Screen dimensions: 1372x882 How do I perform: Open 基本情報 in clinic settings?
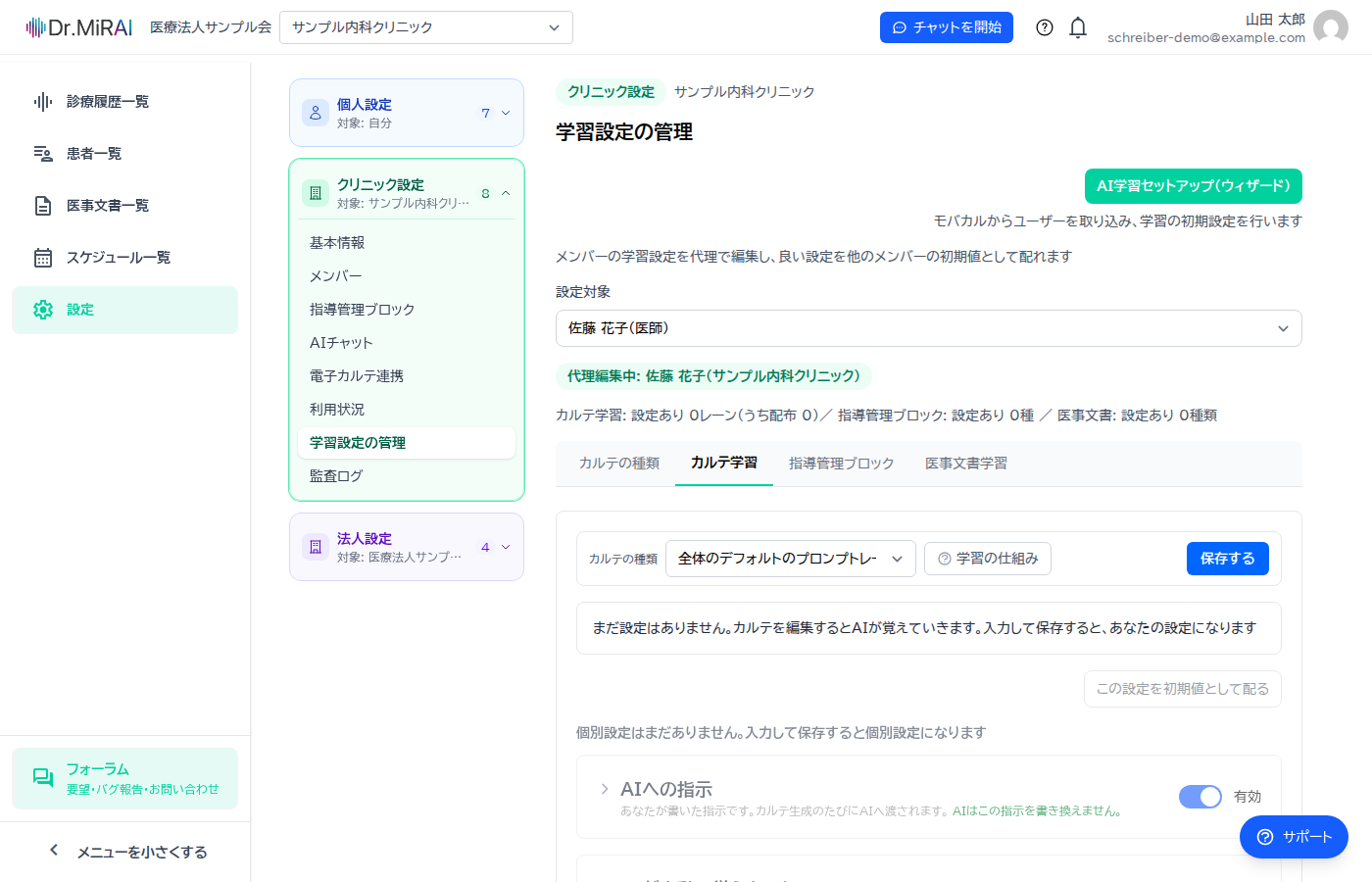click(x=407, y=243)
